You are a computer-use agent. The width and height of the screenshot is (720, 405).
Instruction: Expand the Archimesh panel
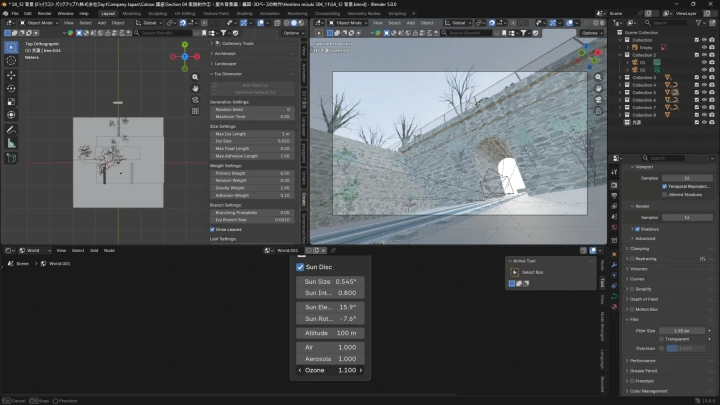(x=212, y=53)
